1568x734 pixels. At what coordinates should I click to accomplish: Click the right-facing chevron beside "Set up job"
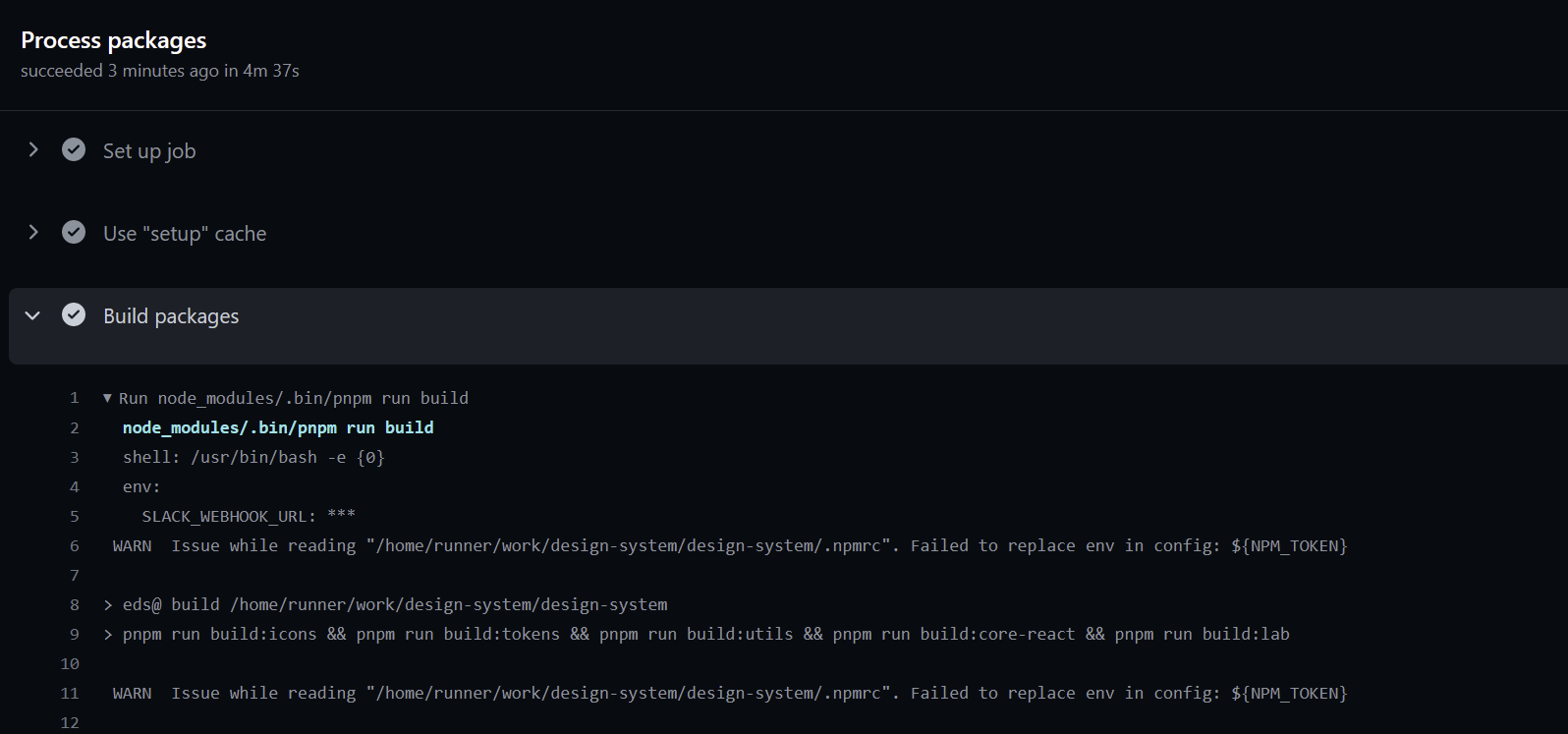(x=32, y=149)
